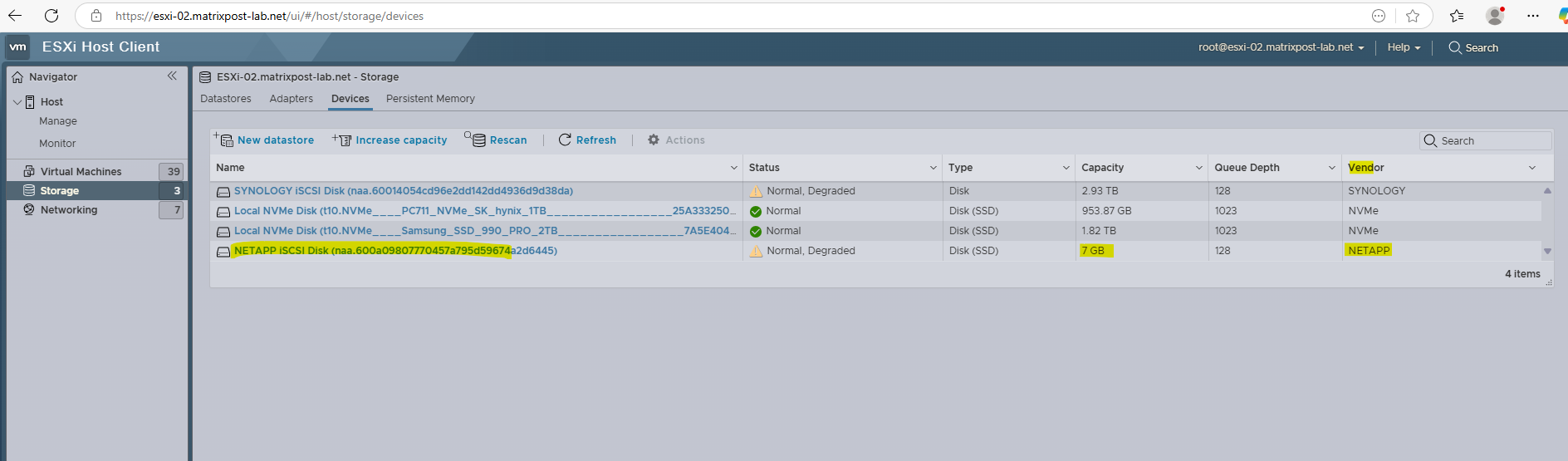This screenshot has width=1568, height=461.
Task: Select Manage under Host
Action: tap(58, 121)
